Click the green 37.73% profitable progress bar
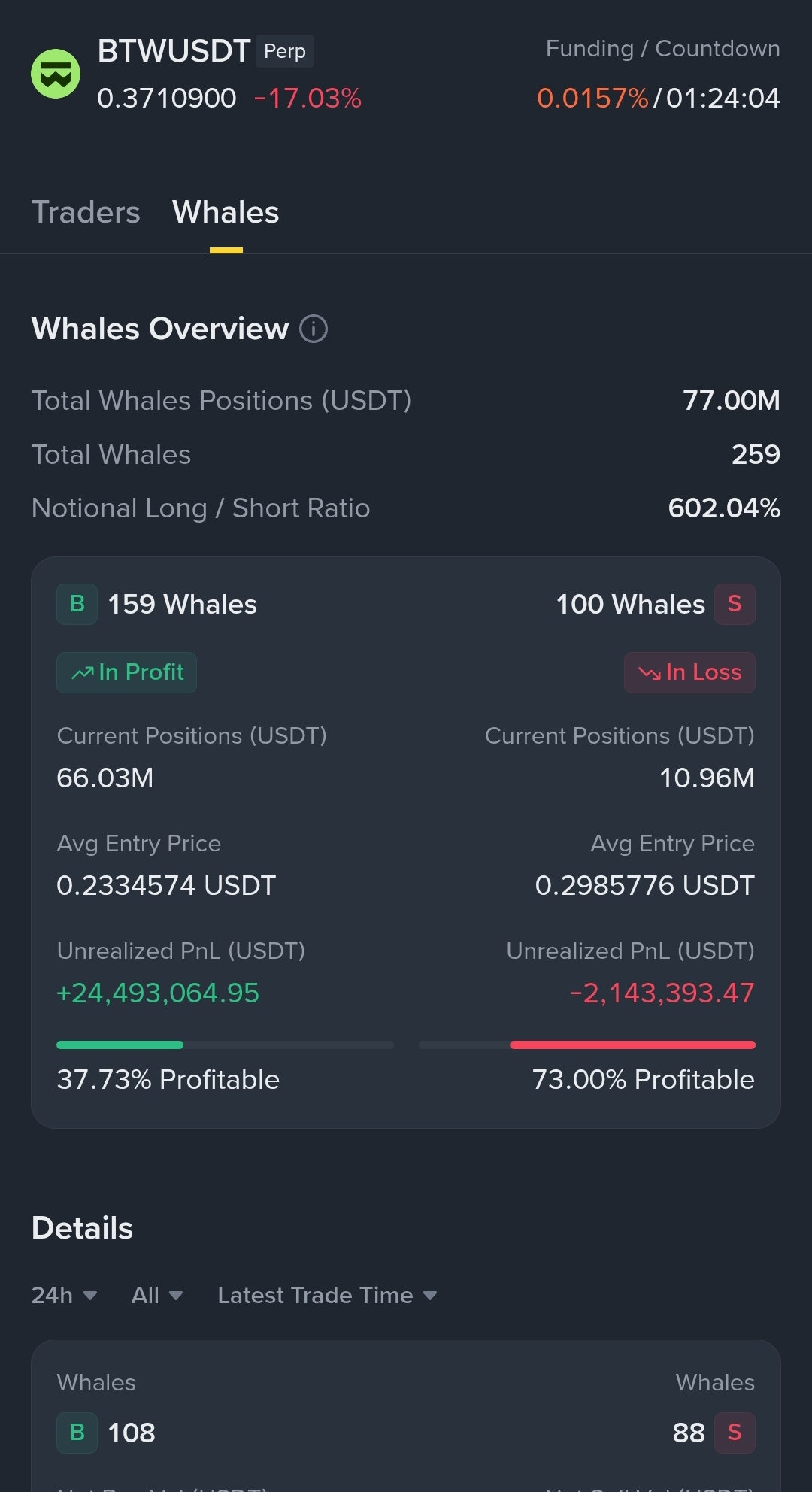This screenshot has height=1492, width=812. [x=225, y=1045]
